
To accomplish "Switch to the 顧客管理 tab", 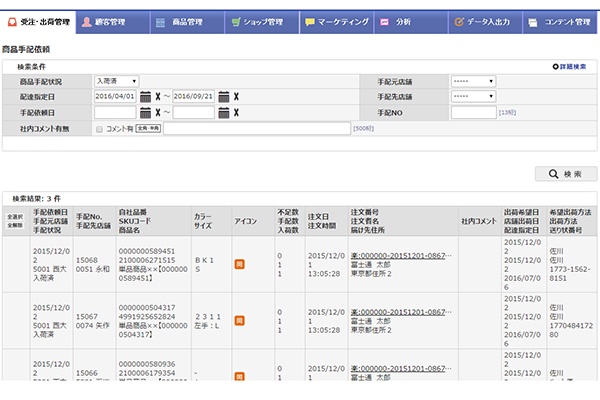I will coord(111,21).
